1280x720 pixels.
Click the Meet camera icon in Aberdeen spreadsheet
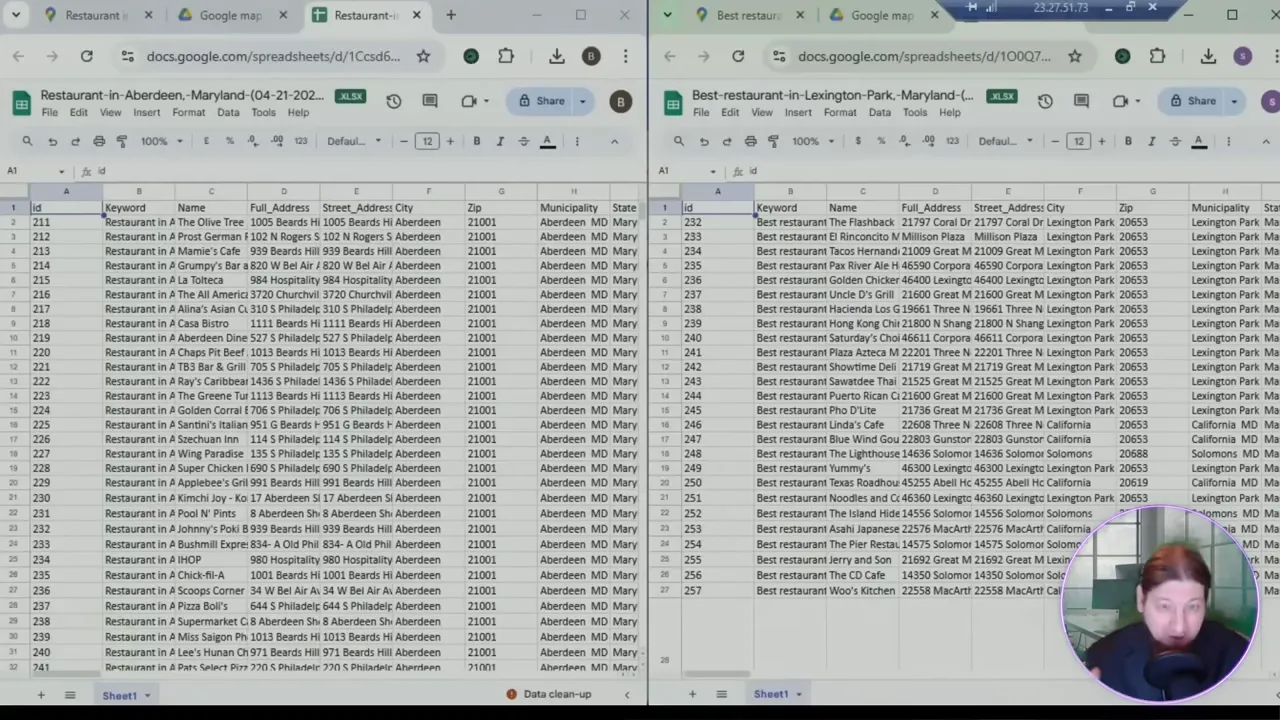coord(469,101)
